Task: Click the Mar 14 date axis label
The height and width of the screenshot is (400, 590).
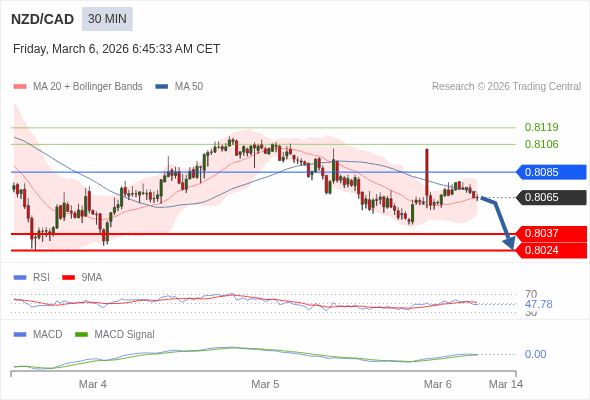Action: pyautogui.click(x=506, y=384)
